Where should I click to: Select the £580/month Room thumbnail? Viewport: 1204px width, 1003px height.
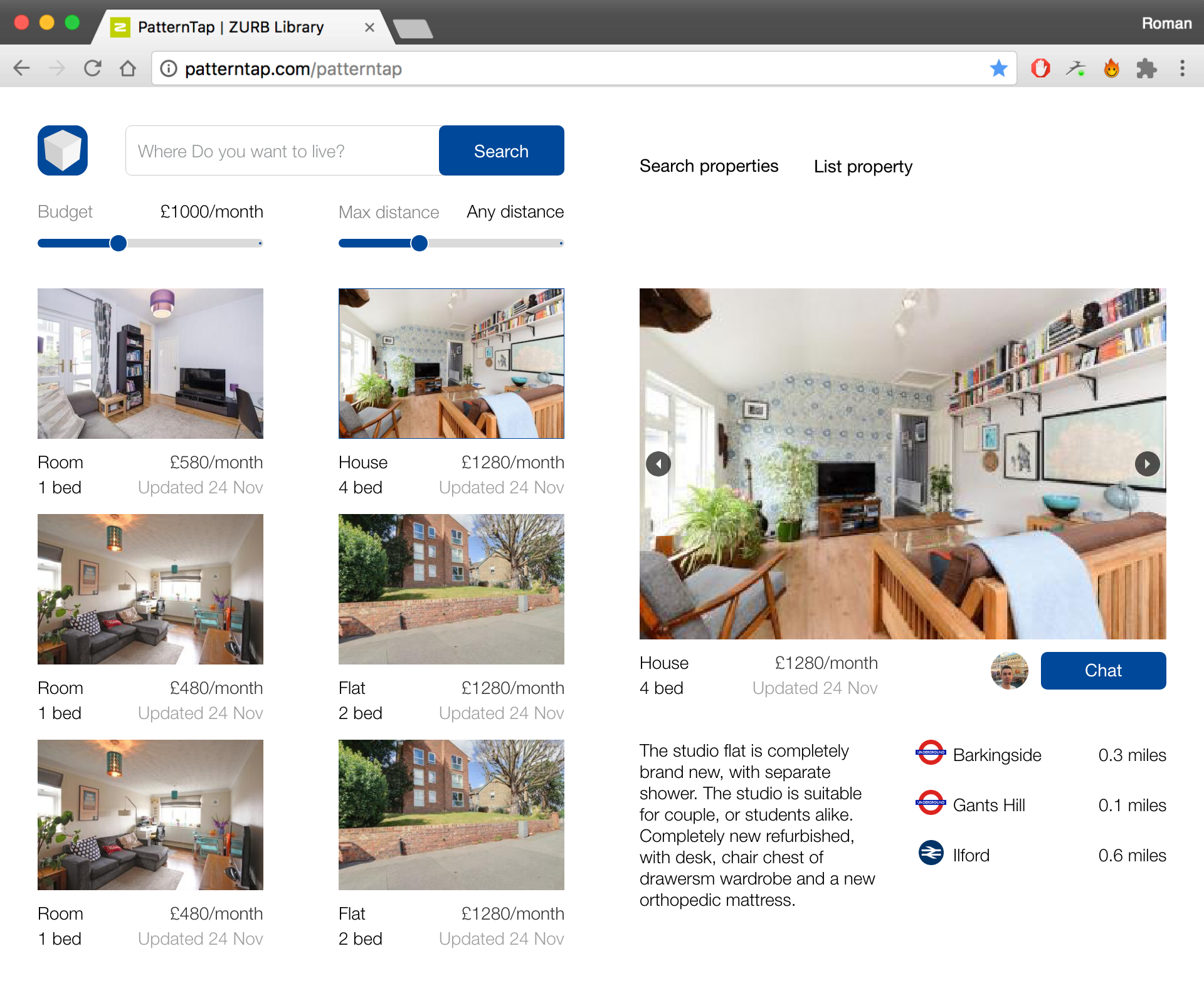150,364
